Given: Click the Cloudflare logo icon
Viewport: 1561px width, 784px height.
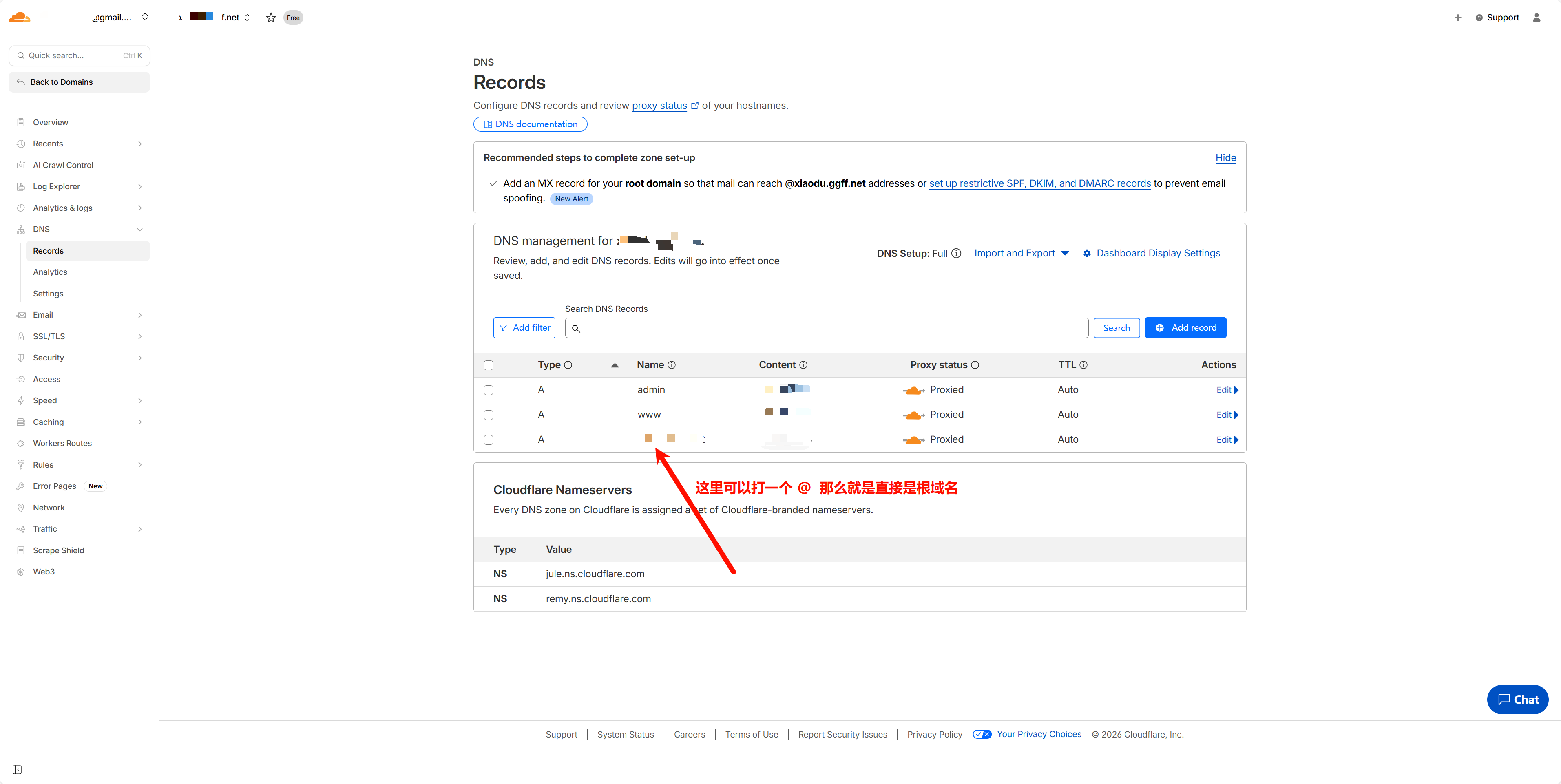Looking at the screenshot, I should 20,18.
